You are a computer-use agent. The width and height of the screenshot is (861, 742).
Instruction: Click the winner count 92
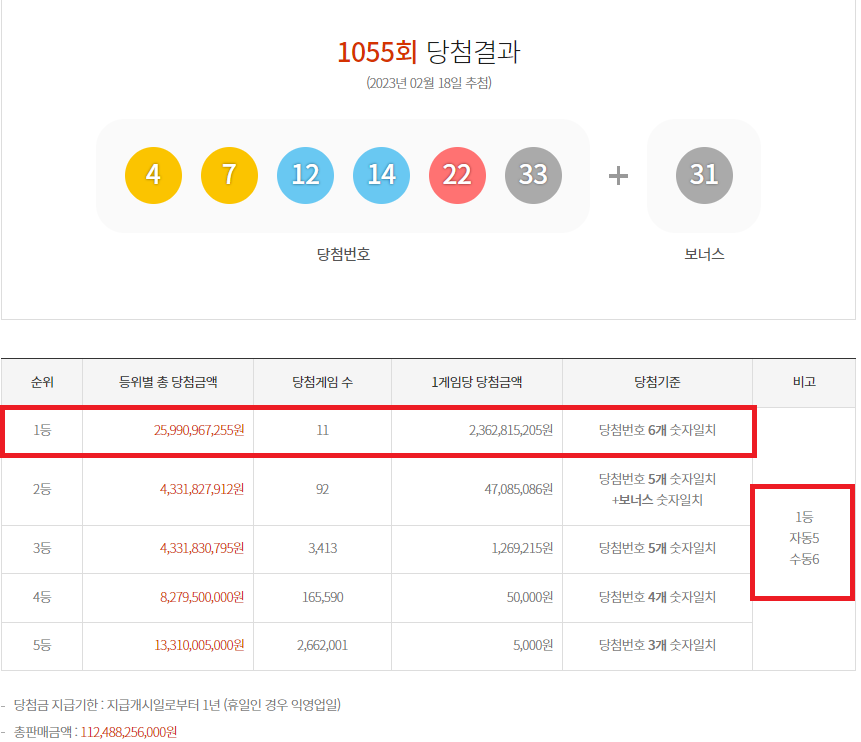coord(322,489)
